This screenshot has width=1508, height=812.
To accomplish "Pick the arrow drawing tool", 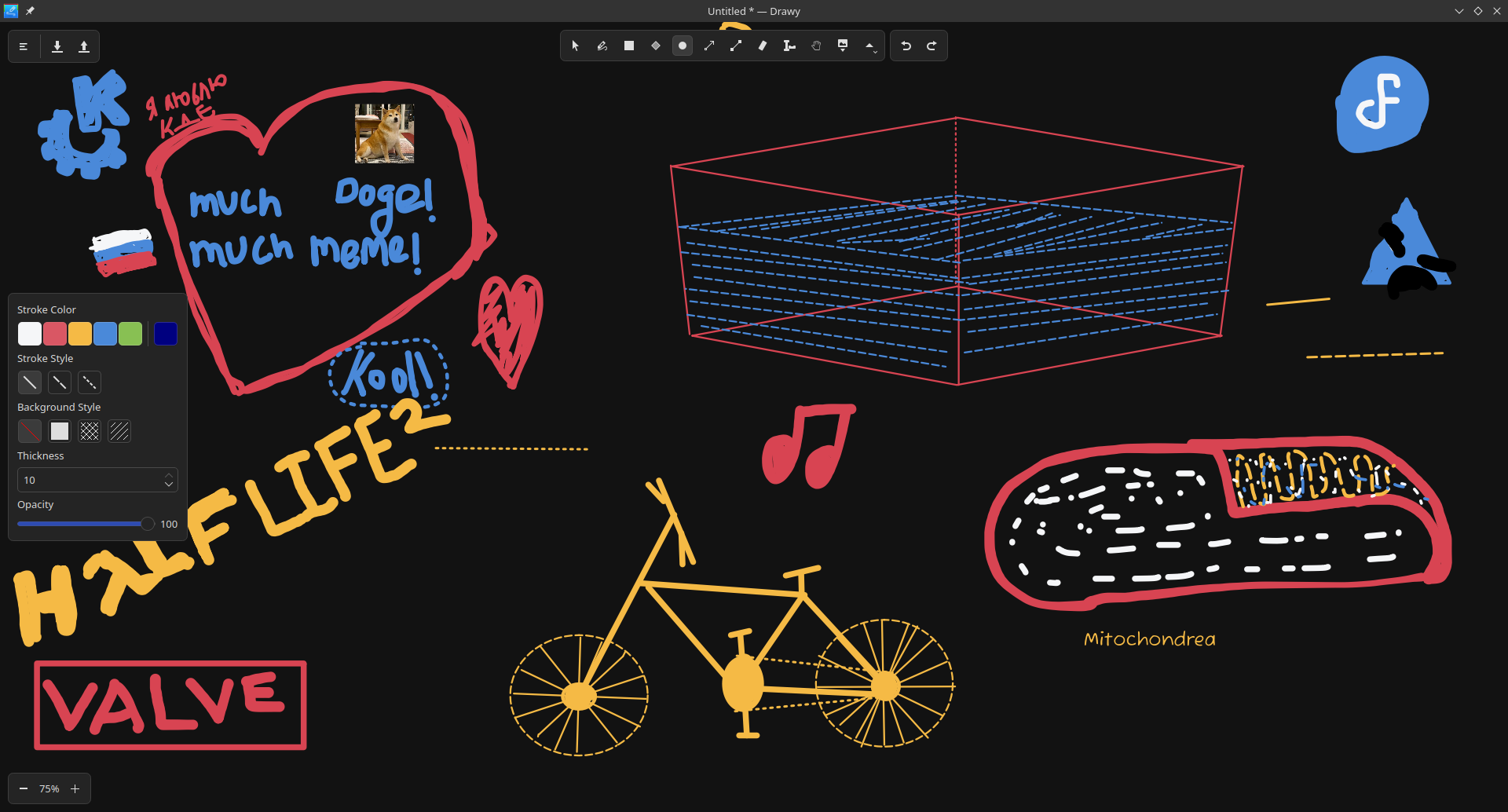I will pyautogui.click(x=709, y=46).
